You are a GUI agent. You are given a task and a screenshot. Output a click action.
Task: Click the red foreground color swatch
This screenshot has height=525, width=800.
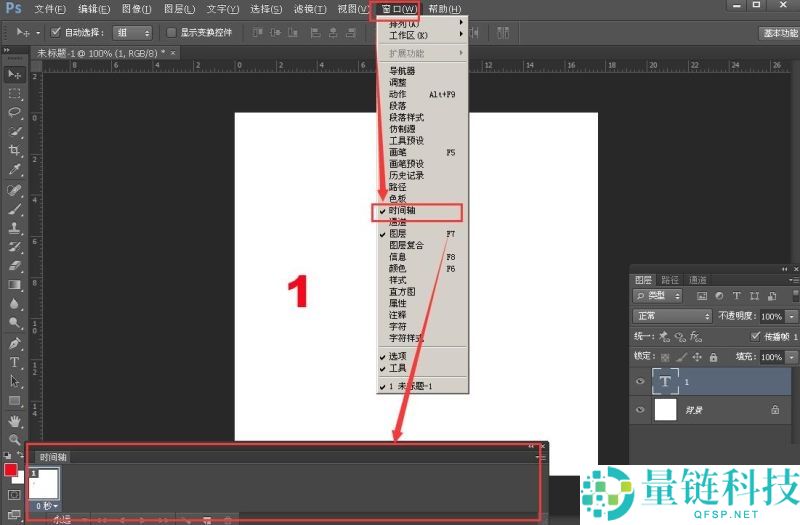tap(11, 470)
